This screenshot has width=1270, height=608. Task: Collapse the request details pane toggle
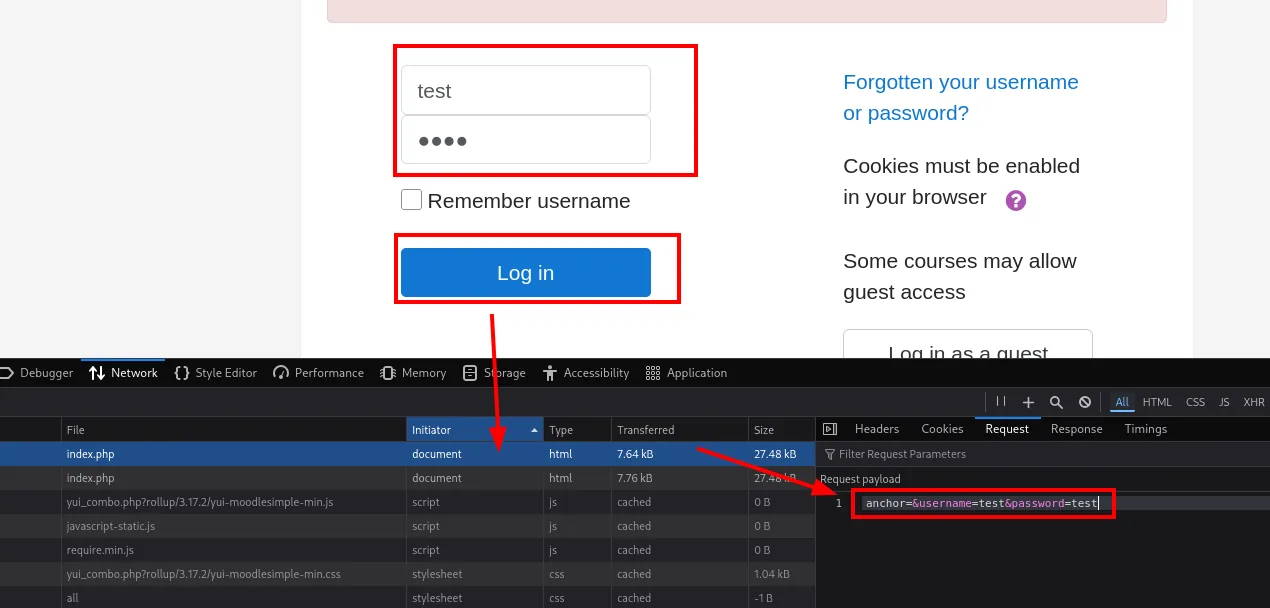coord(829,429)
